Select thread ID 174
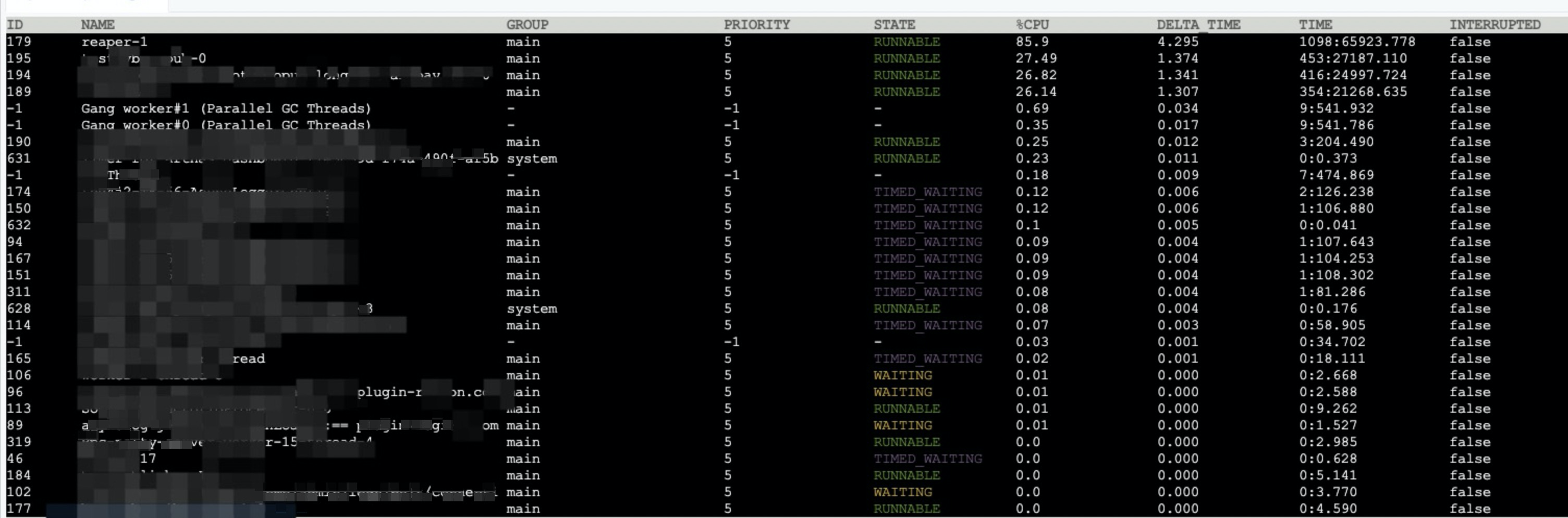This screenshot has height=518, width=1568. pos(19,192)
